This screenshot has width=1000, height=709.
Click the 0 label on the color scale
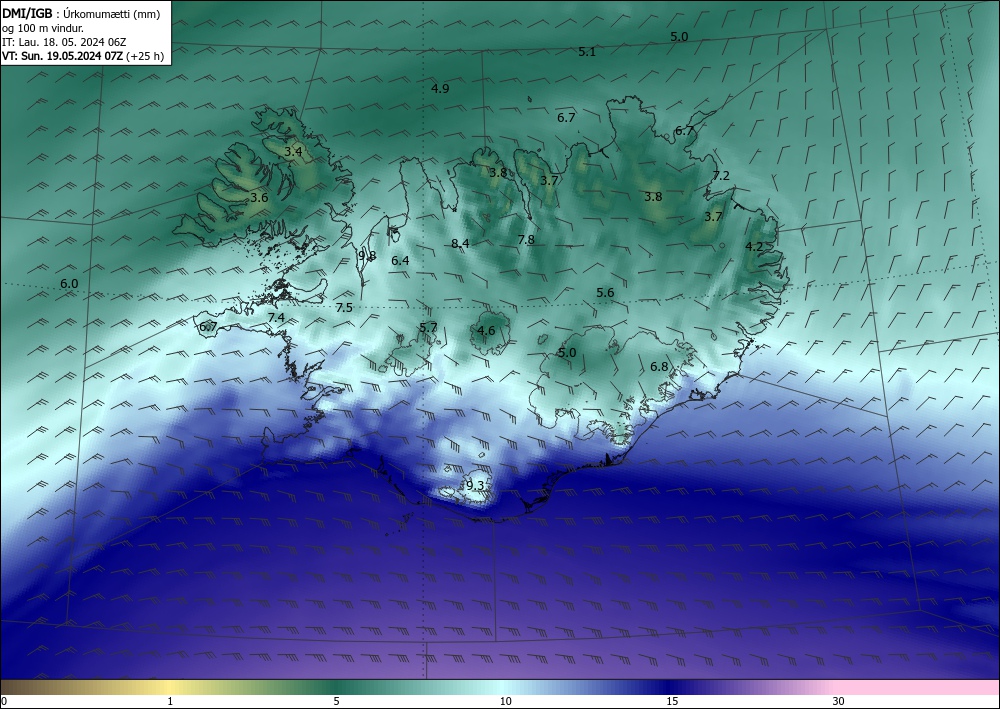coord(4,702)
